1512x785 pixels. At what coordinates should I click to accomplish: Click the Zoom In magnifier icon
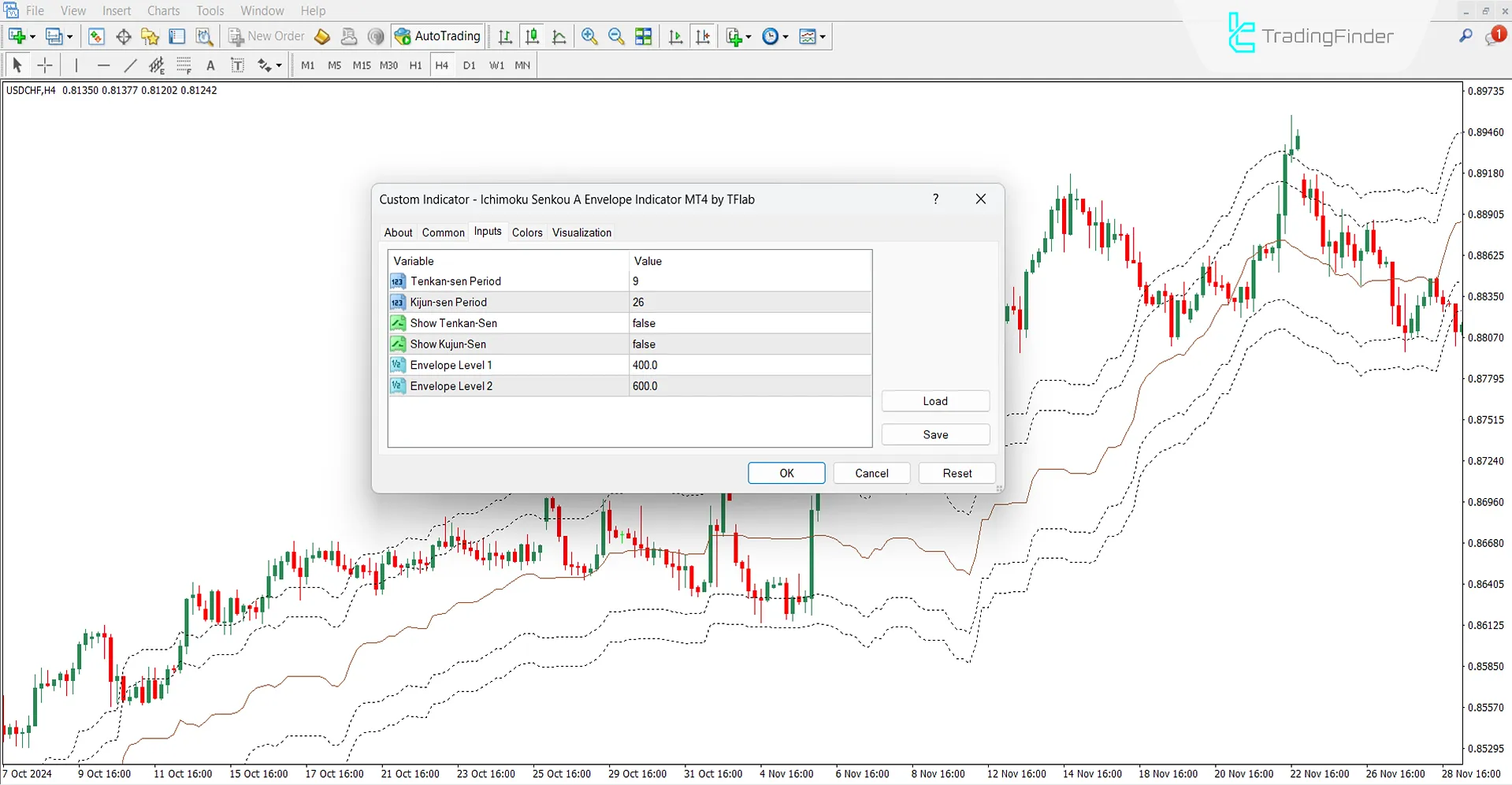point(589,36)
